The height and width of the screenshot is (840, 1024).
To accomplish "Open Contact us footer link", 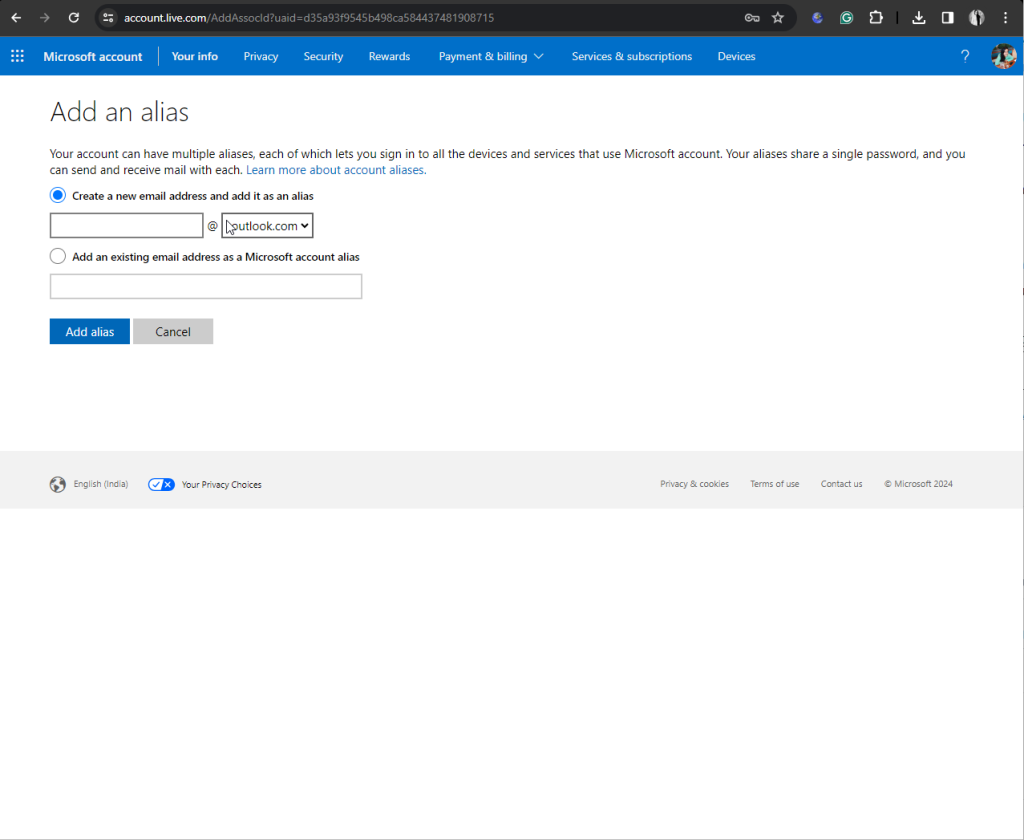I will (841, 484).
